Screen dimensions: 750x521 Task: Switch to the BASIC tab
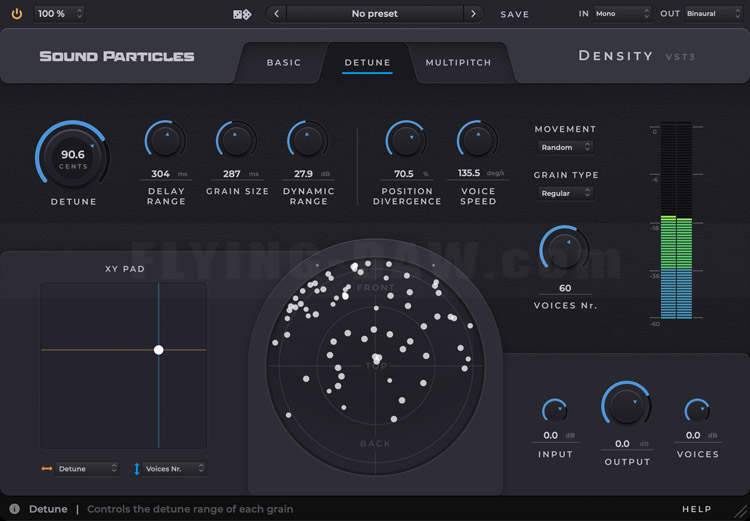click(x=284, y=63)
